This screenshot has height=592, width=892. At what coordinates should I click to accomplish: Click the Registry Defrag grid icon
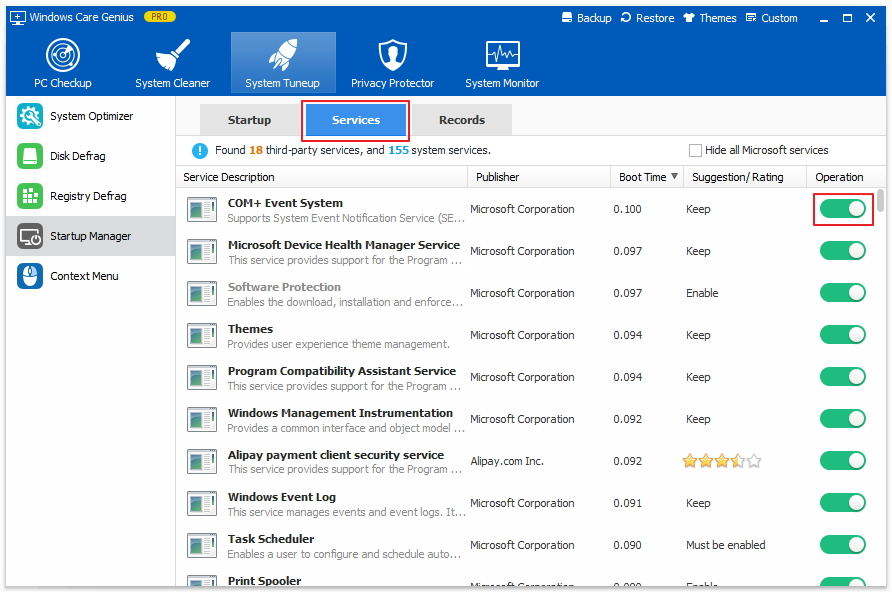coord(30,196)
